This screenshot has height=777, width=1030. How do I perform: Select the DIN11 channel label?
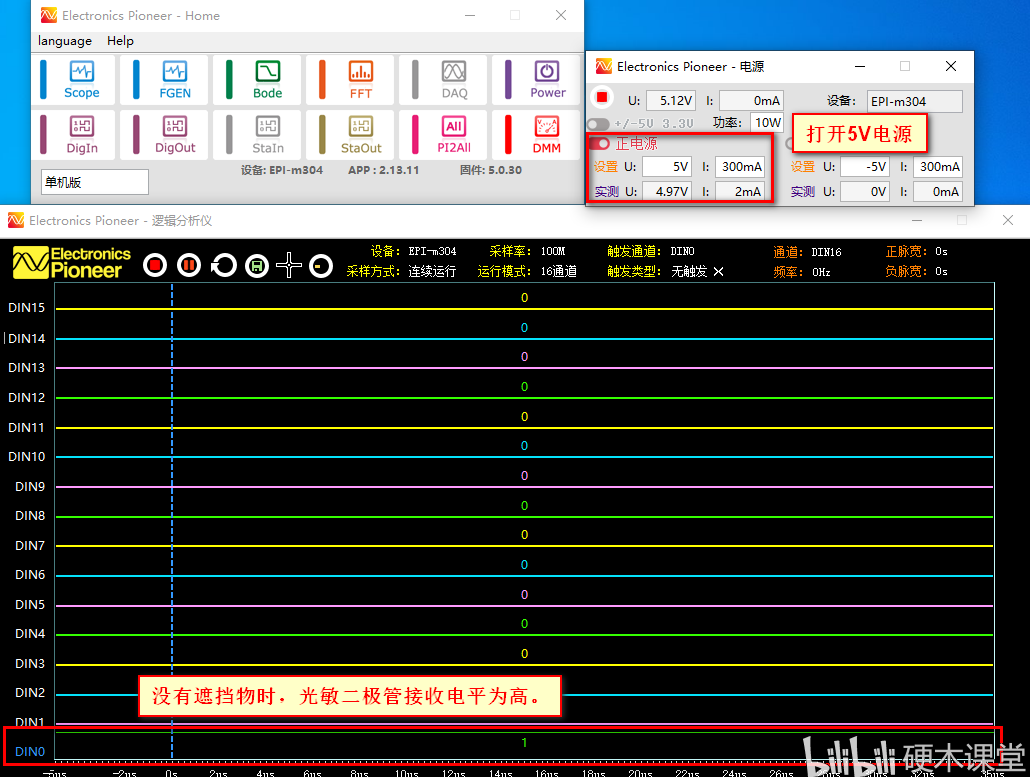[26, 428]
